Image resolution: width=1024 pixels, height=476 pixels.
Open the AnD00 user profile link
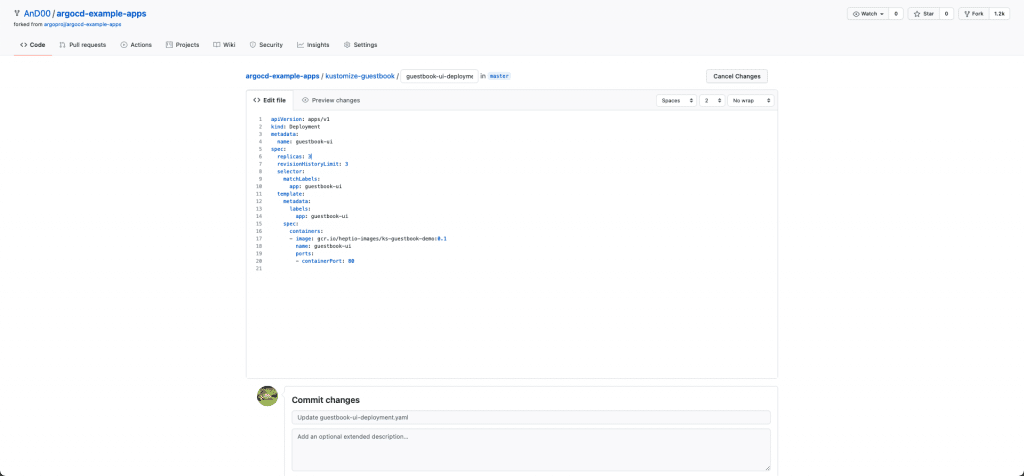37,13
